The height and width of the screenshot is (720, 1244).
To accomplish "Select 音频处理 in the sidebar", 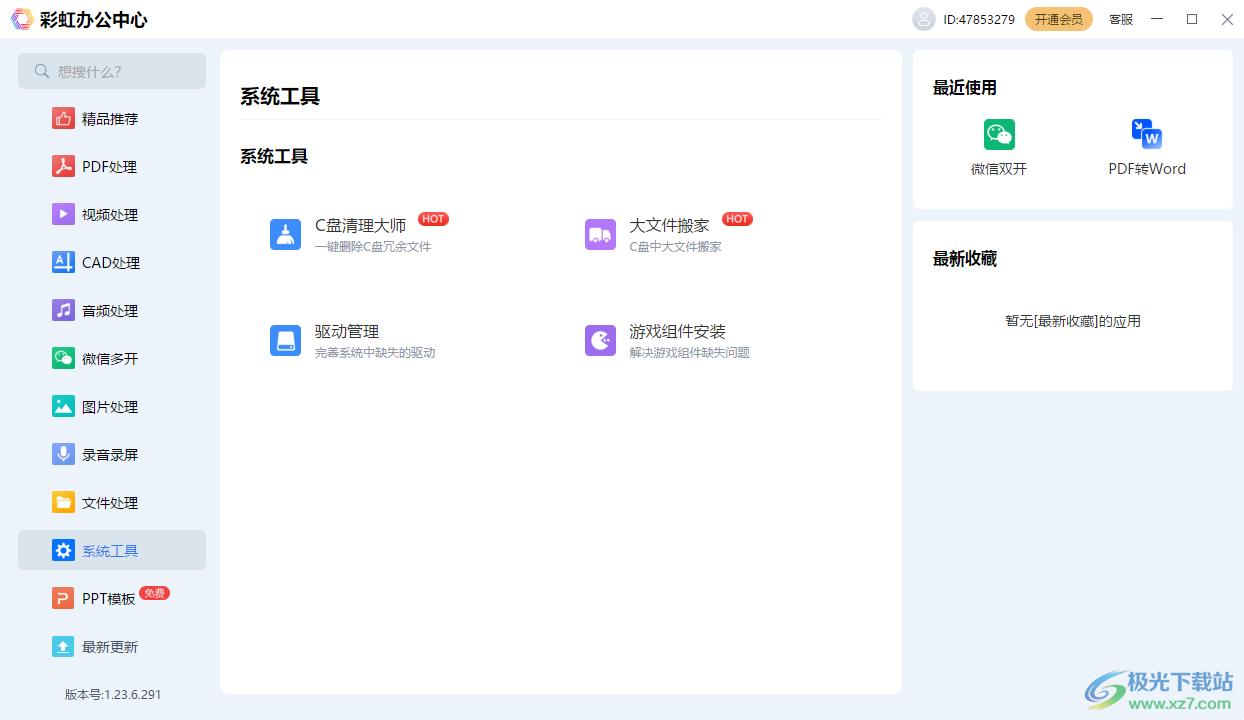I will [x=110, y=311].
